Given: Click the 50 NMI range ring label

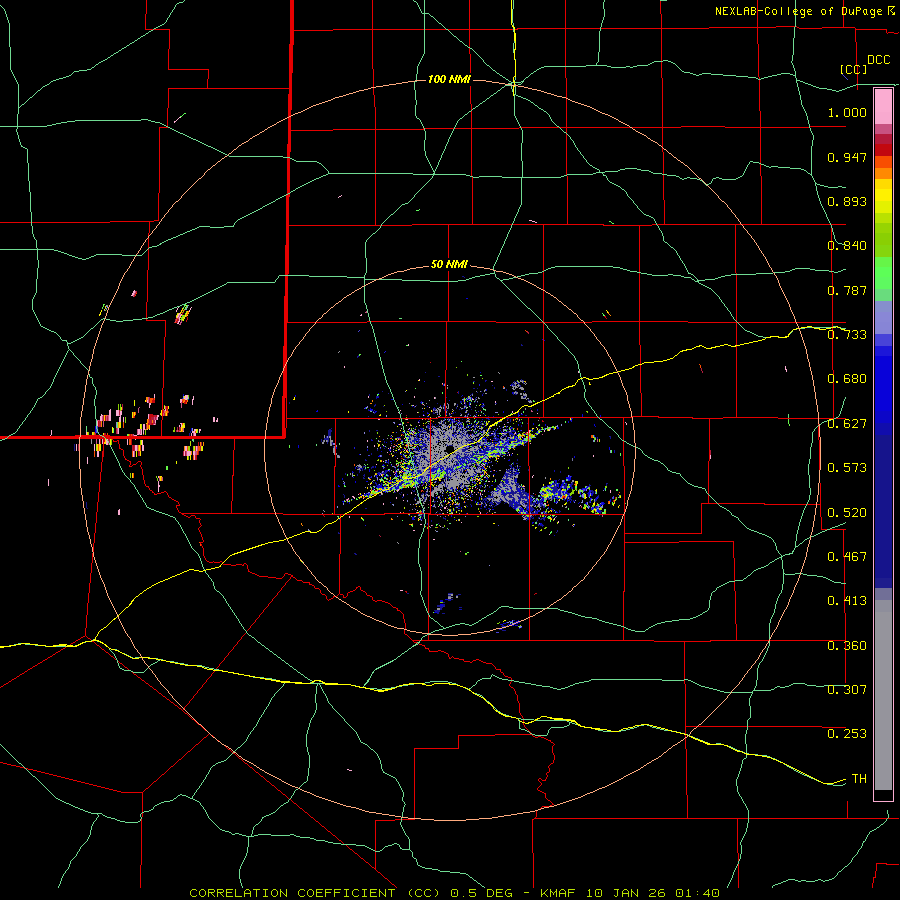Looking at the screenshot, I should click(449, 264).
